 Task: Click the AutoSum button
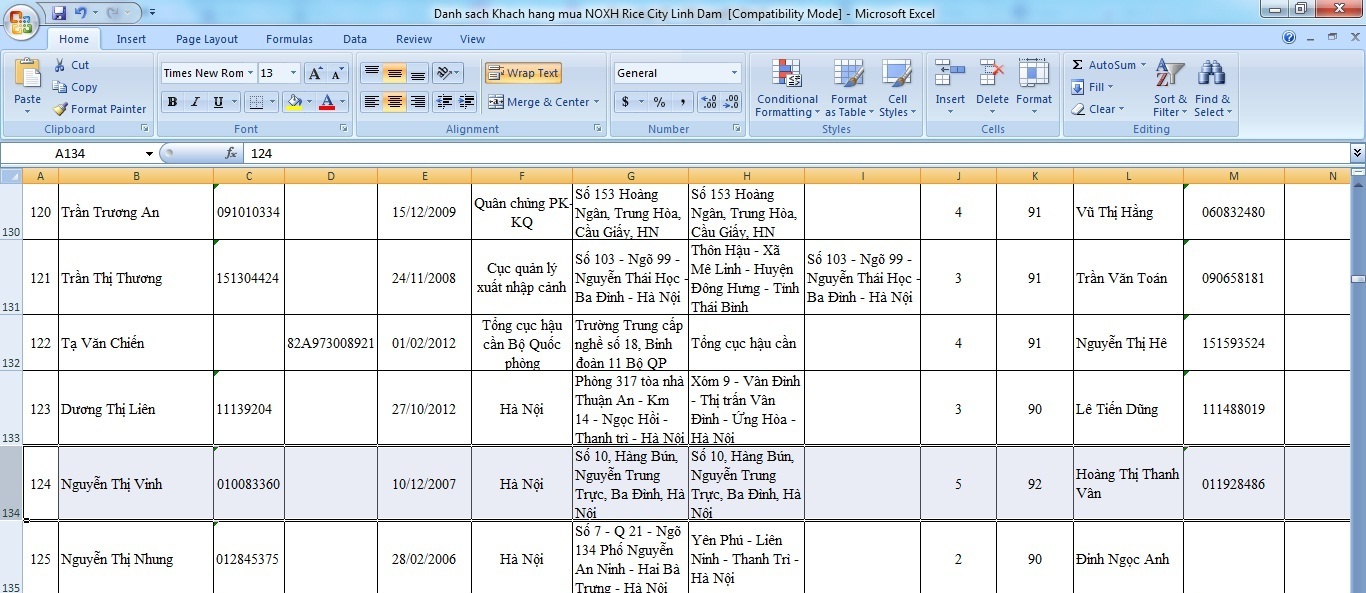tap(1104, 65)
